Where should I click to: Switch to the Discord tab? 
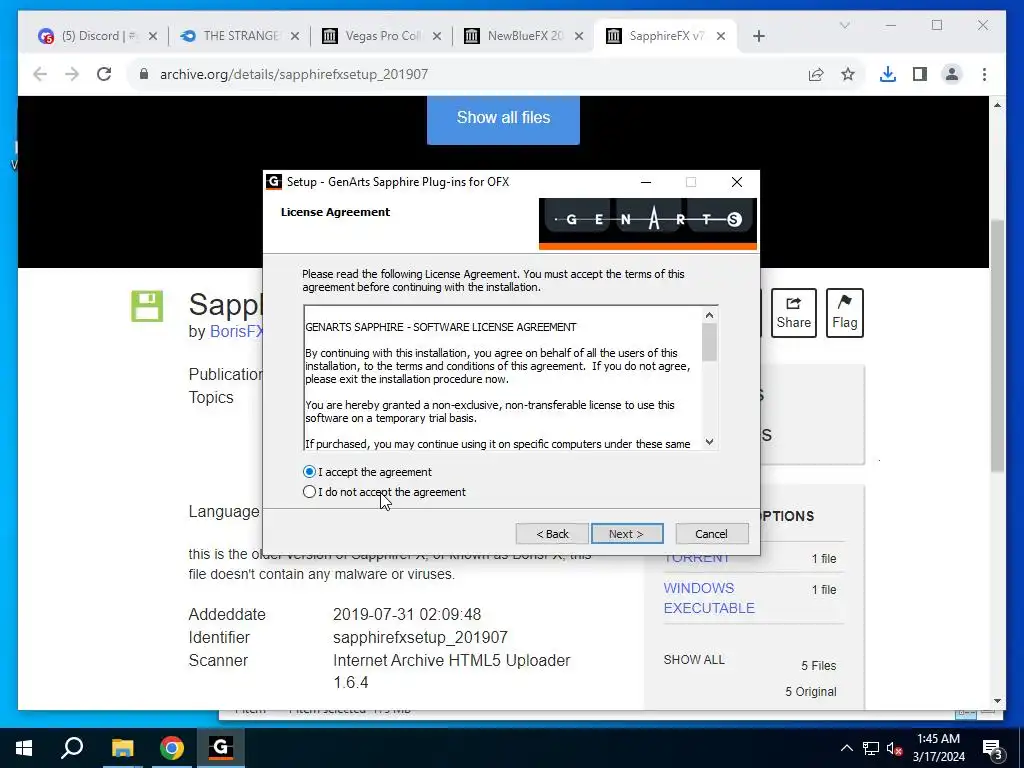click(98, 36)
